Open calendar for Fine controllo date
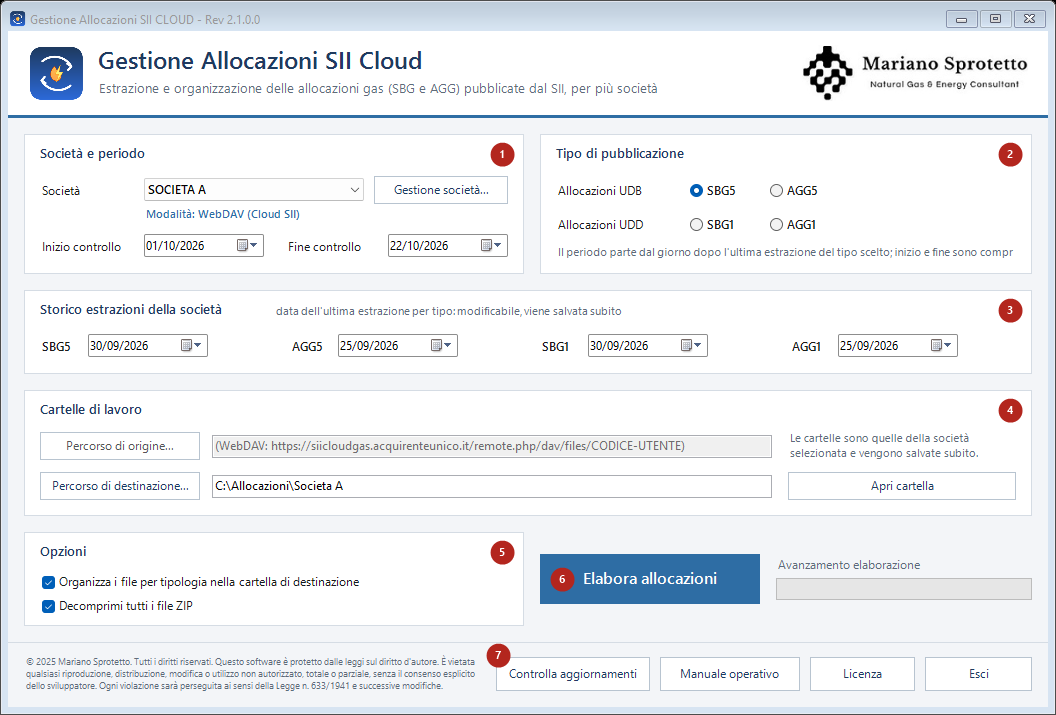1056x715 pixels. click(x=491, y=246)
